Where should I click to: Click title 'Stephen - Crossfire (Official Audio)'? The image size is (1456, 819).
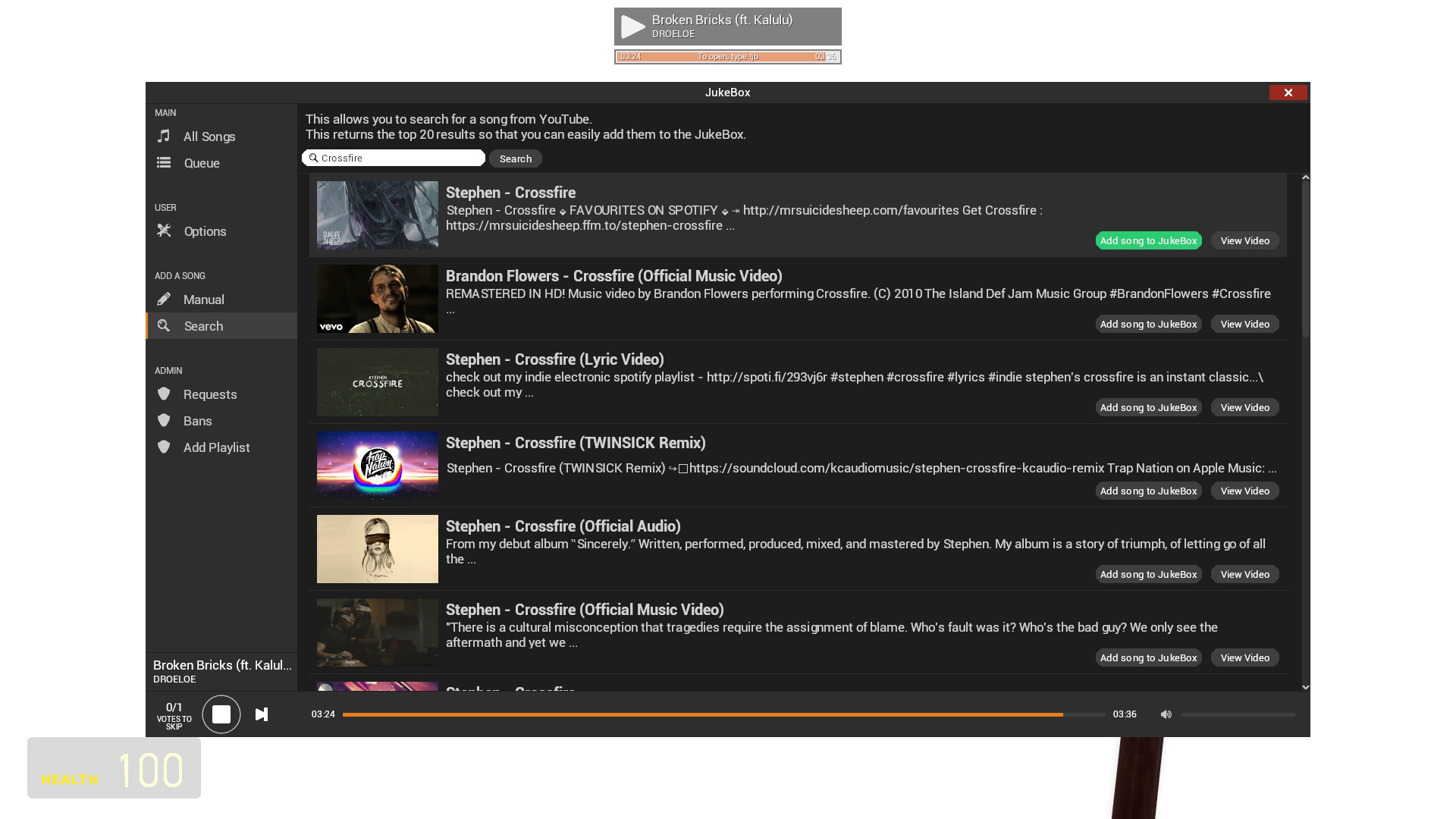tap(563, 526)
